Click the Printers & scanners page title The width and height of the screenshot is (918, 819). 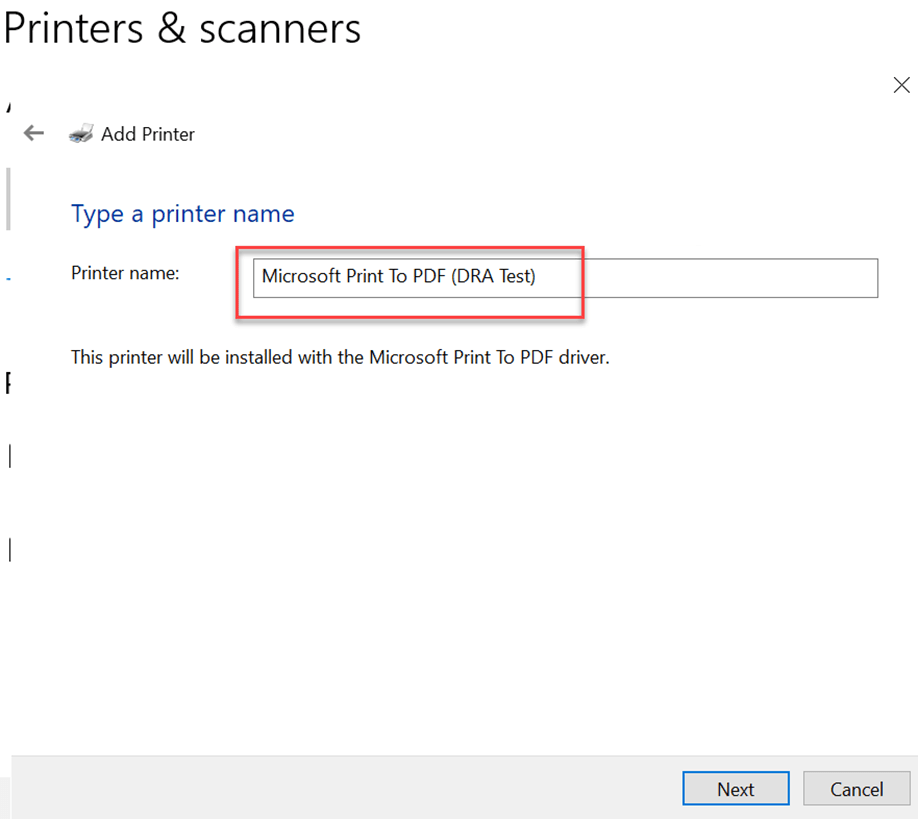pos(182,28)
